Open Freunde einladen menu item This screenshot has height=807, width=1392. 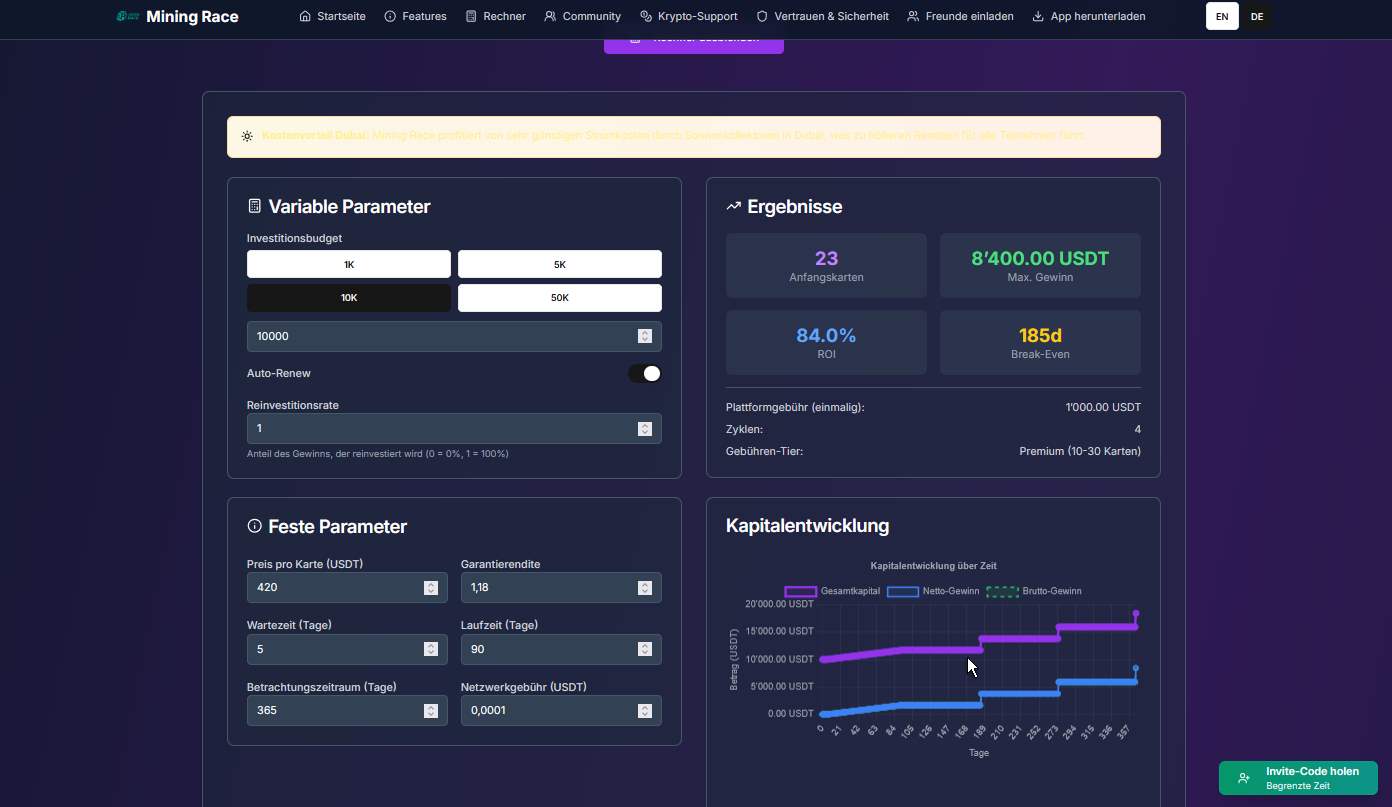pyautogui.click(x=960, y=16)
